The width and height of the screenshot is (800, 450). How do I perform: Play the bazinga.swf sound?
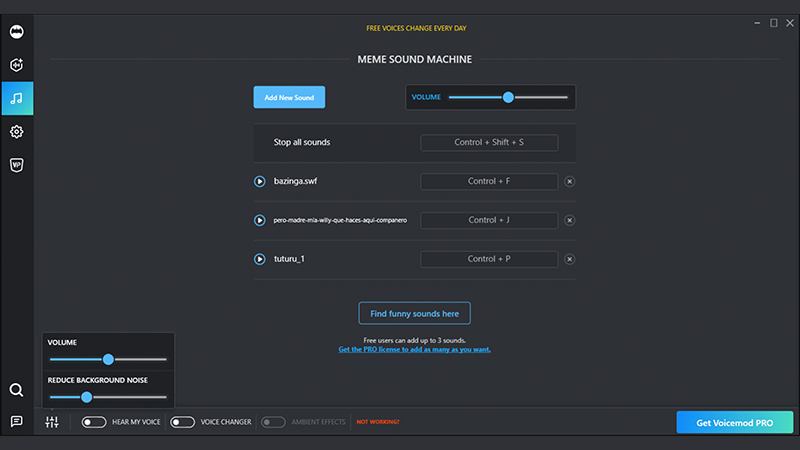pos(260,181)
